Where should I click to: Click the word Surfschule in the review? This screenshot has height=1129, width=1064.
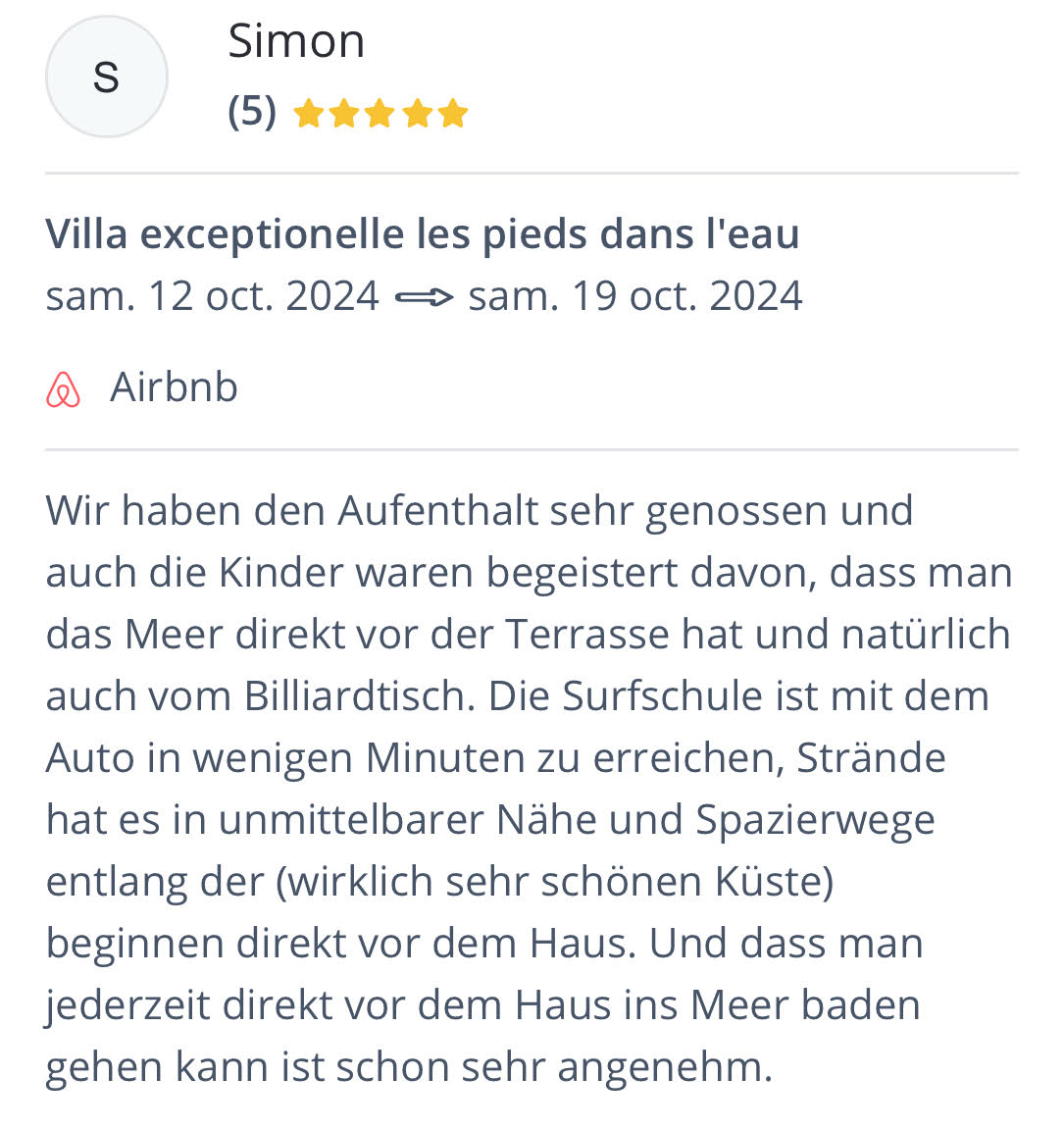(662, 696)
